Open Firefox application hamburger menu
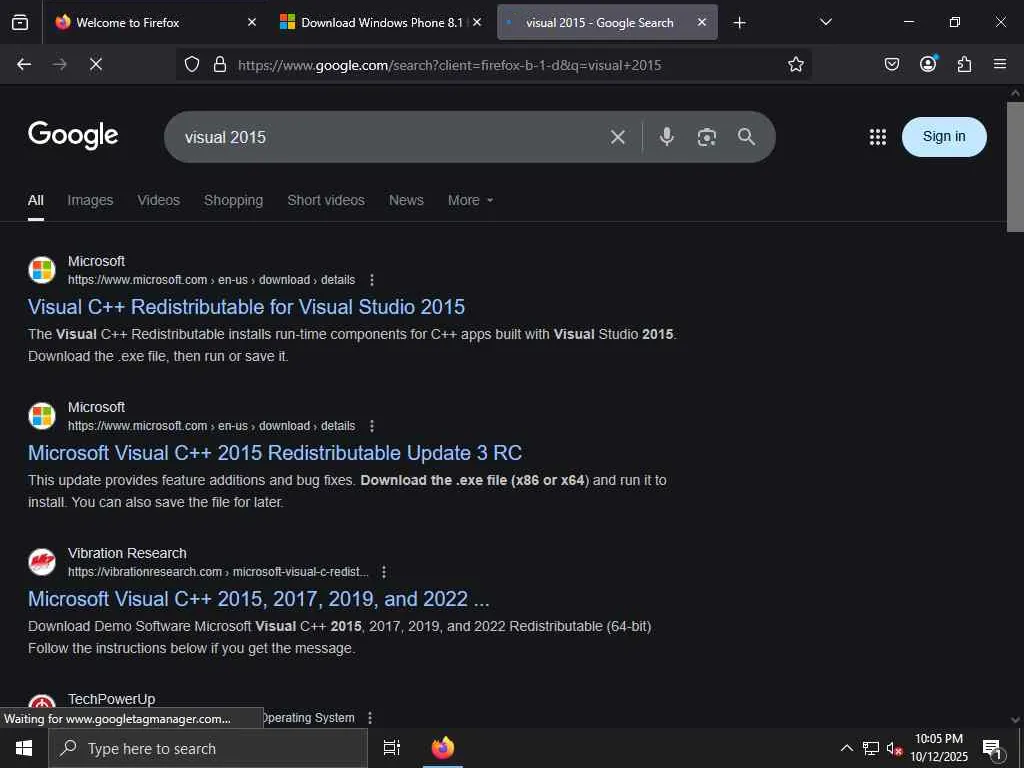 1000,64
